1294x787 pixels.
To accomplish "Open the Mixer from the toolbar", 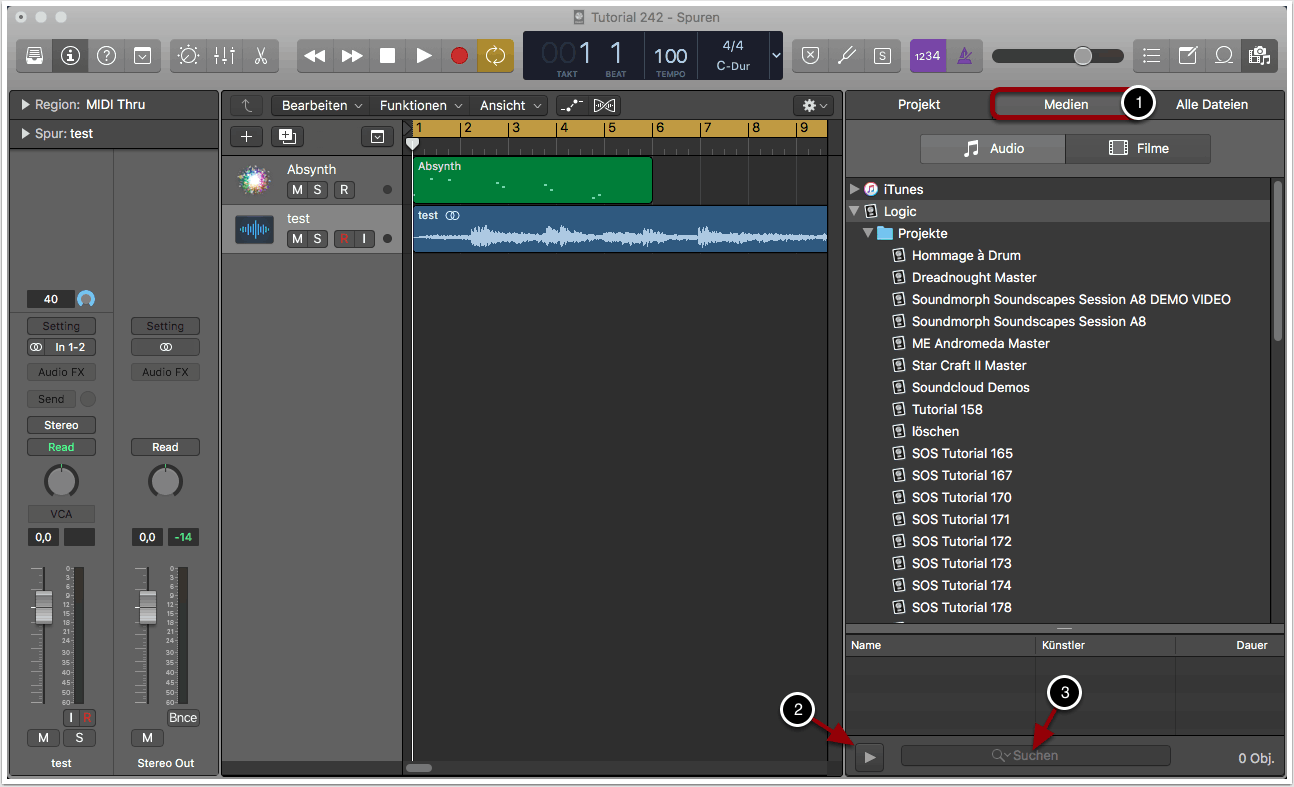I will pyautogui.click(x=225, y=56).
